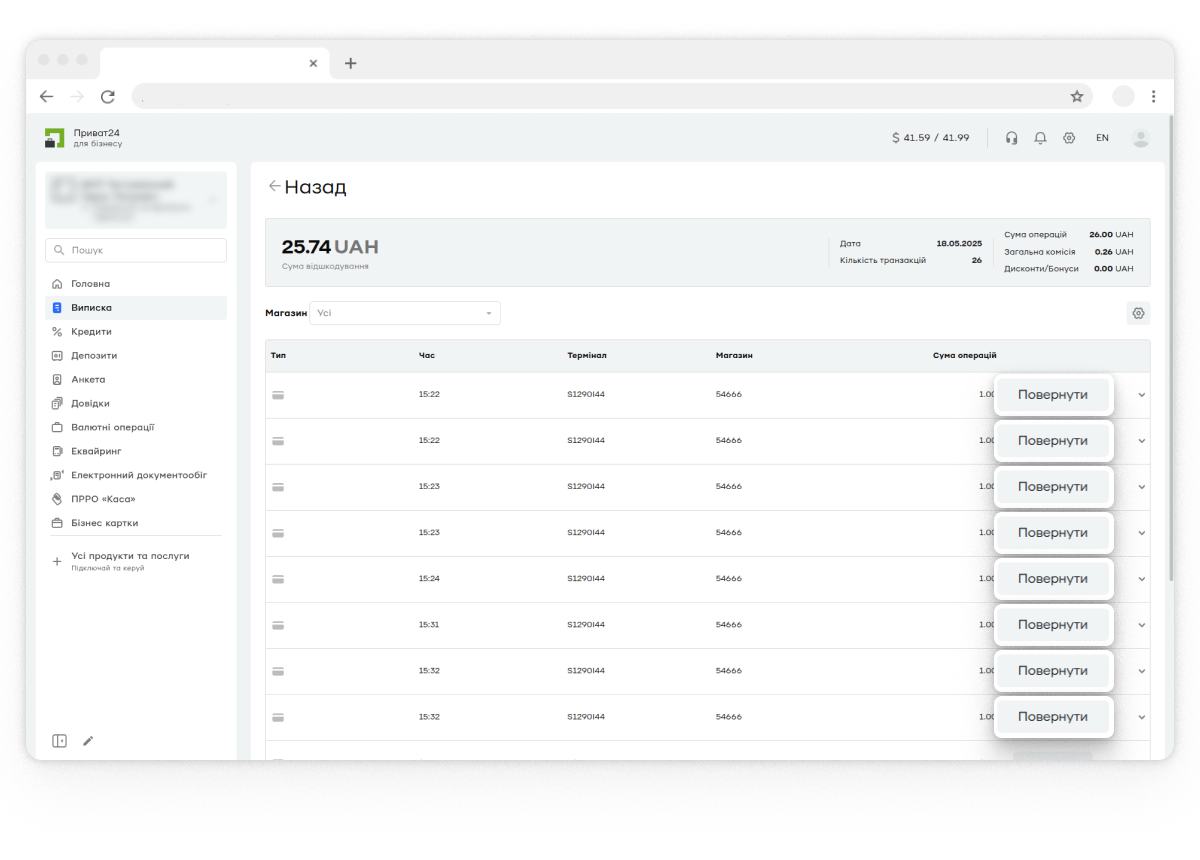Click the headset support icon
1200x860 pixels.
pos(1011,138)
